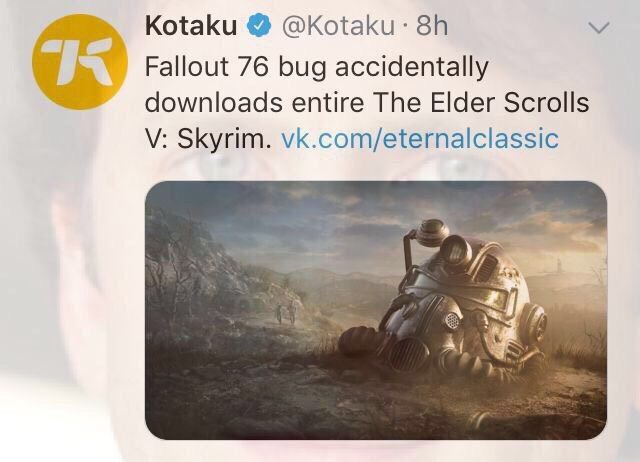Viewport: 640px width, 462px height.
Task: Click the word 'accidentally' in the tweet
Action: (x=412, y=68)
